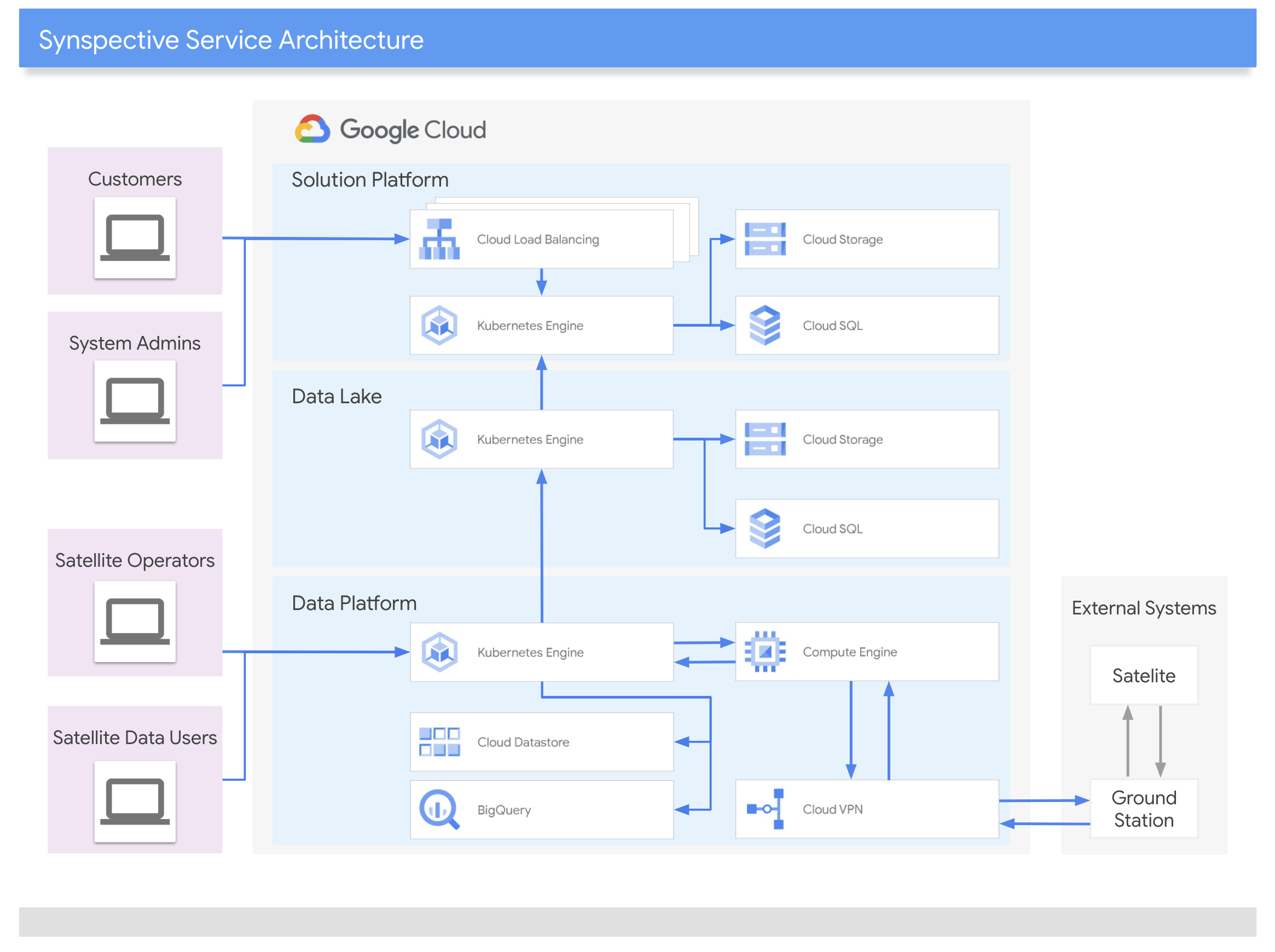Screen dimensions: 1275x952
Task: Select the Customers laptop icon
Action: (135, 238)
